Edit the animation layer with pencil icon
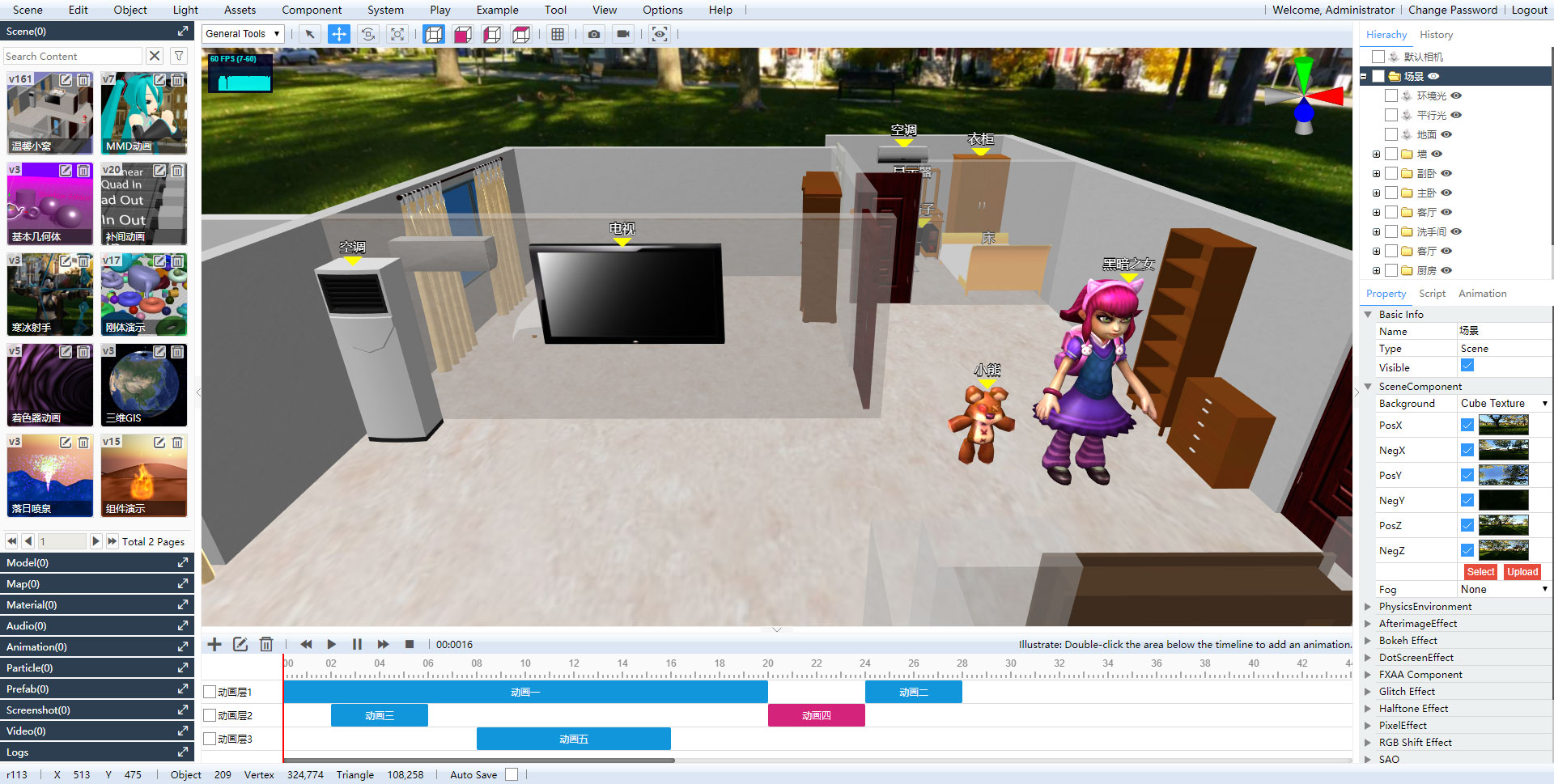Screen dimensions: 1554x784 click(240, 644)
